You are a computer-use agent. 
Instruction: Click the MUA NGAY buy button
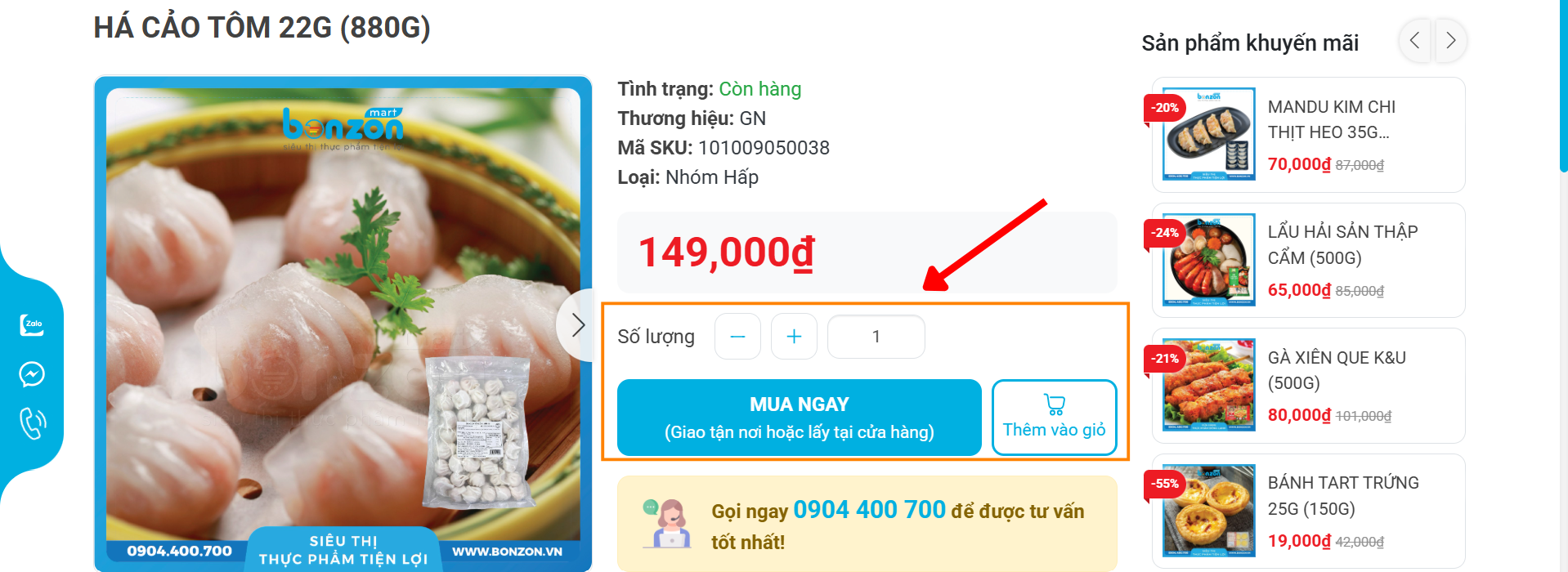[x=799, y=418]
